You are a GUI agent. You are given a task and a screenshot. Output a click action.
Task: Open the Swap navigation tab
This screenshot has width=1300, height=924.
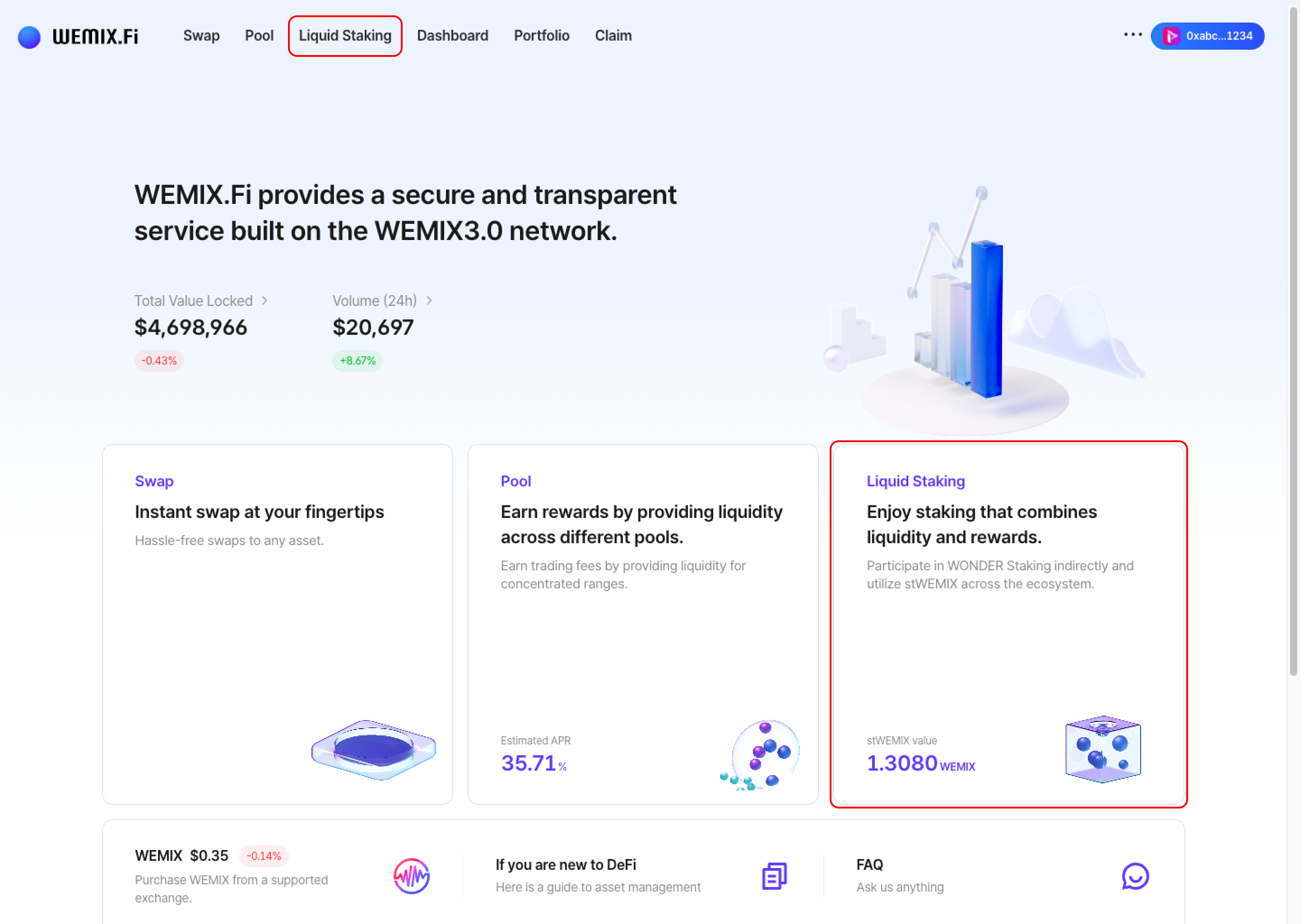201,36
